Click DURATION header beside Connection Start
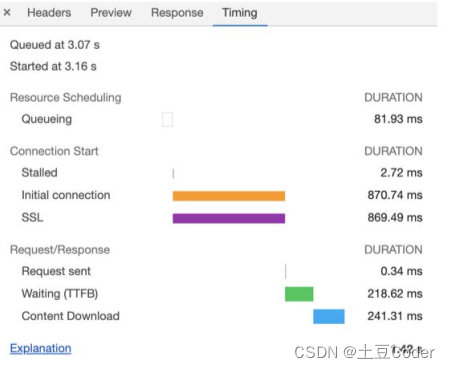This screenshot has height=368, width=450. click(393, 151)
